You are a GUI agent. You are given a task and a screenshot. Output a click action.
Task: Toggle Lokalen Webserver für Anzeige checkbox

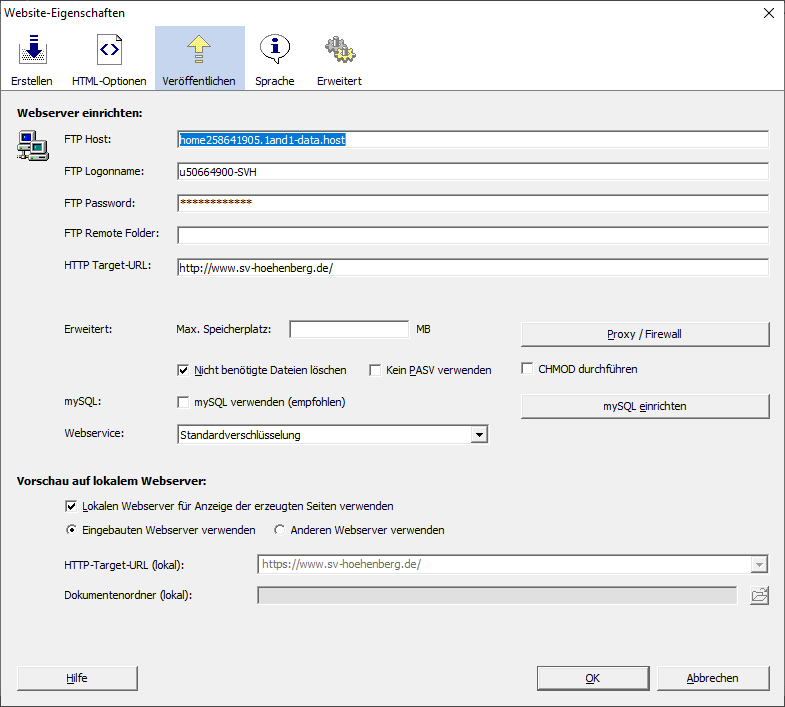(71, 506)
